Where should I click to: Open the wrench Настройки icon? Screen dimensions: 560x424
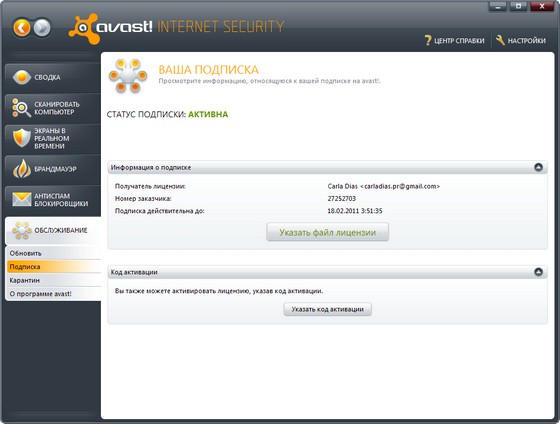pos(500,40)
